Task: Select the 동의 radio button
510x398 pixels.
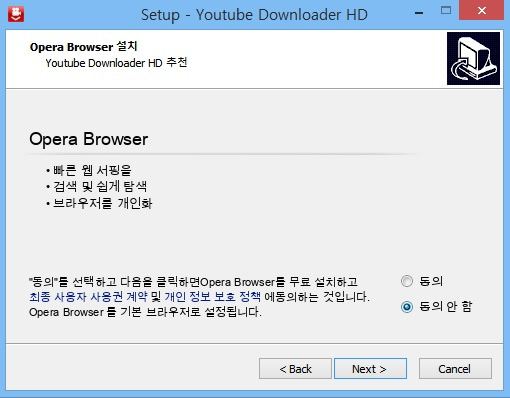Action: pos(407,281)
